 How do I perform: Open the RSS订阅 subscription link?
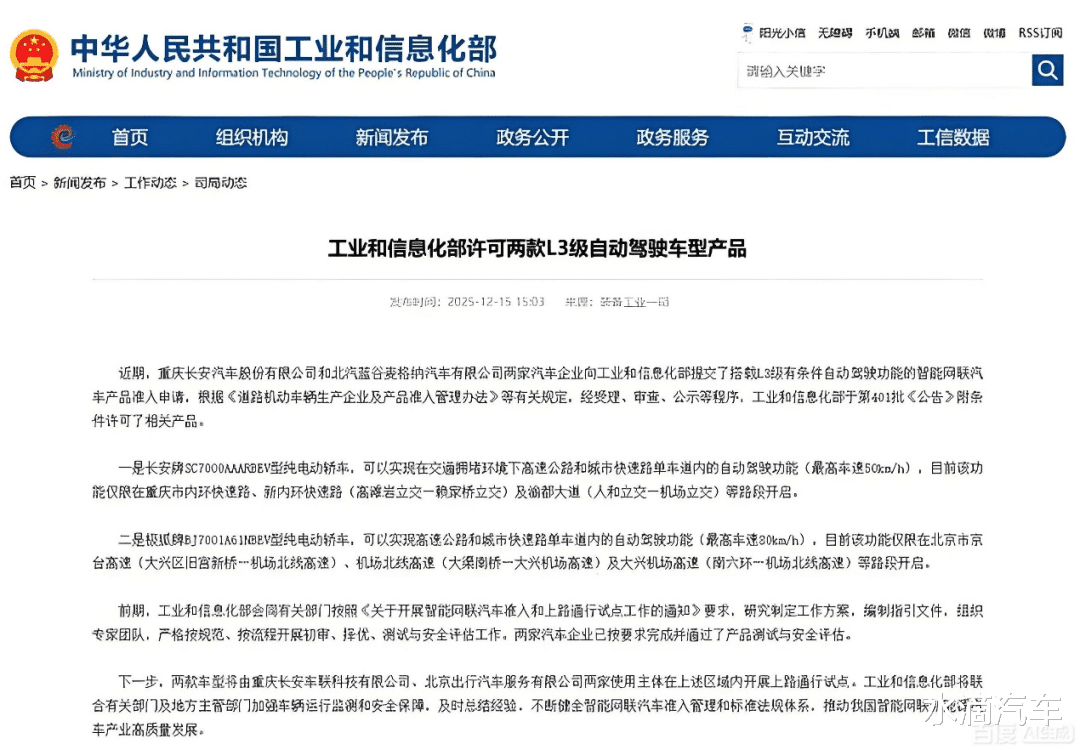[x=1040, y=32]
